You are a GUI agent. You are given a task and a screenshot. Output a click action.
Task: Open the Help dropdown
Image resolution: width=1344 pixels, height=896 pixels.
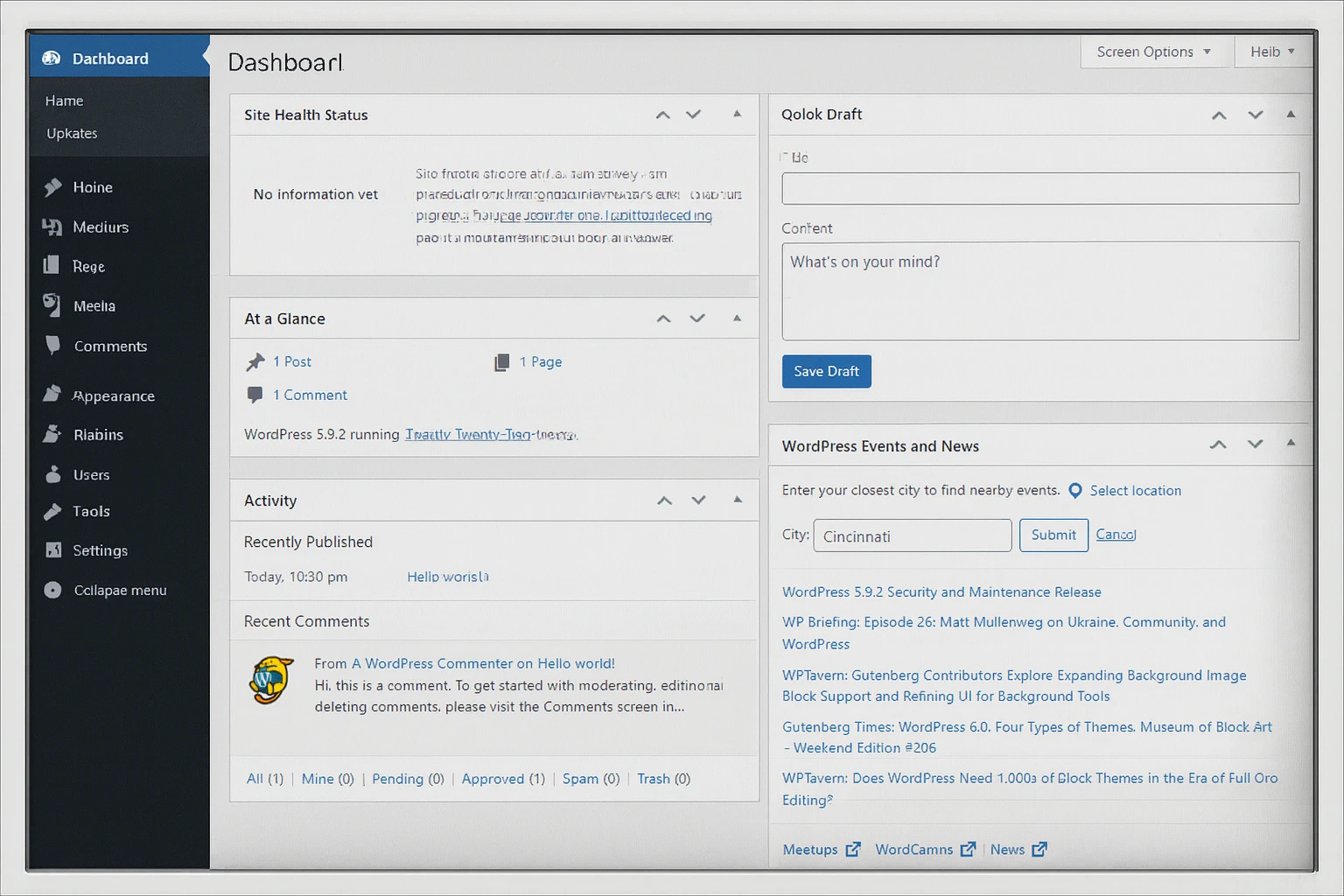pyautogui.click(x=1270, y=52)
